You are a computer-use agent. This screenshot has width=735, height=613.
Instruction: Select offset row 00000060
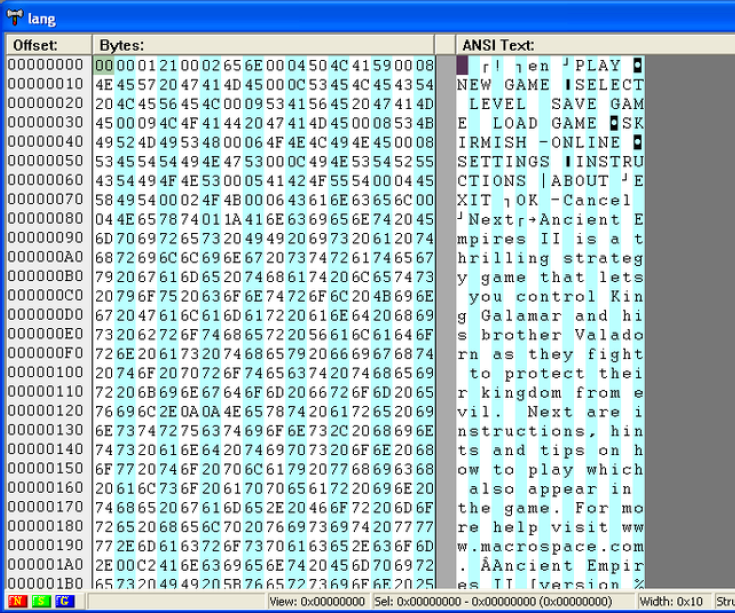[x=45, y=179]
